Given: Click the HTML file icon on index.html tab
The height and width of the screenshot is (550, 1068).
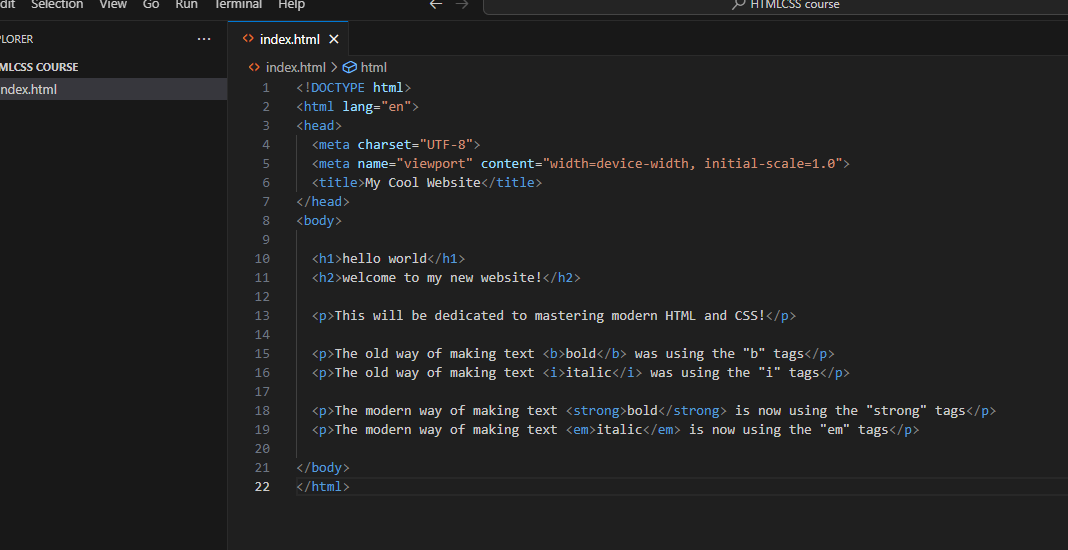Looking at the screenshot, I should [248, 39].
